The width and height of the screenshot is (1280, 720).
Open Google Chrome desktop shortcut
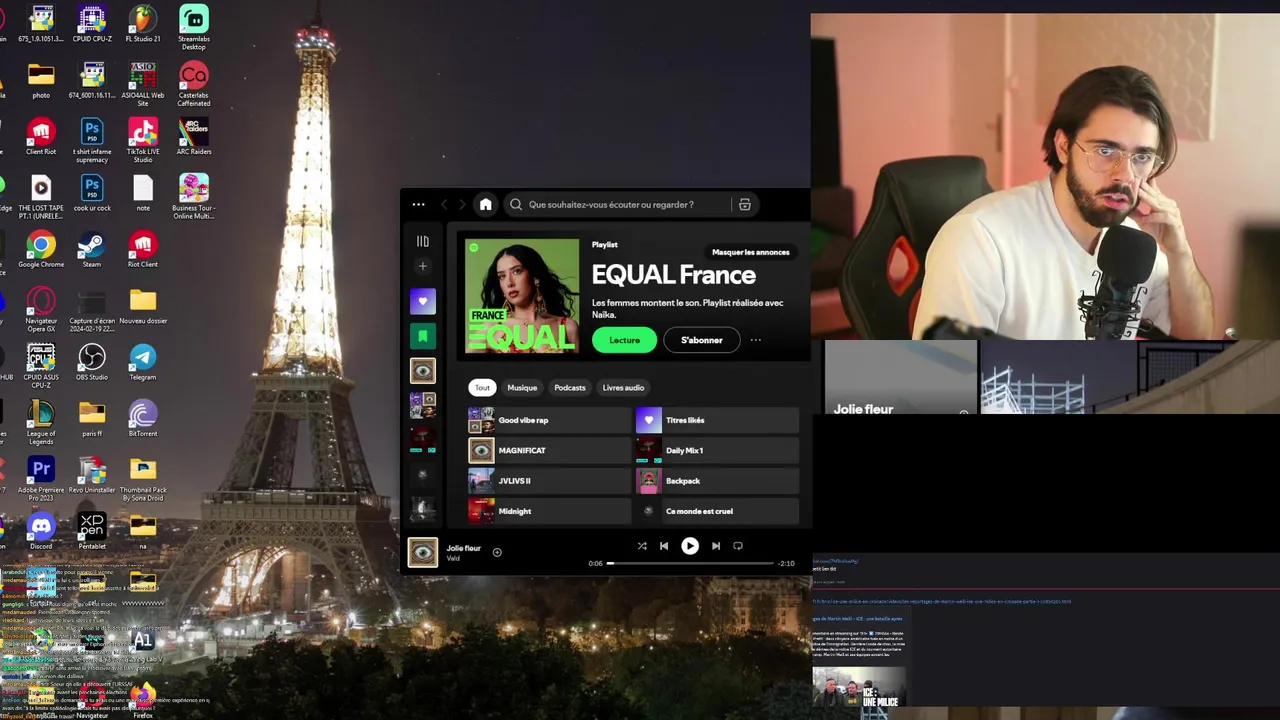41,250
